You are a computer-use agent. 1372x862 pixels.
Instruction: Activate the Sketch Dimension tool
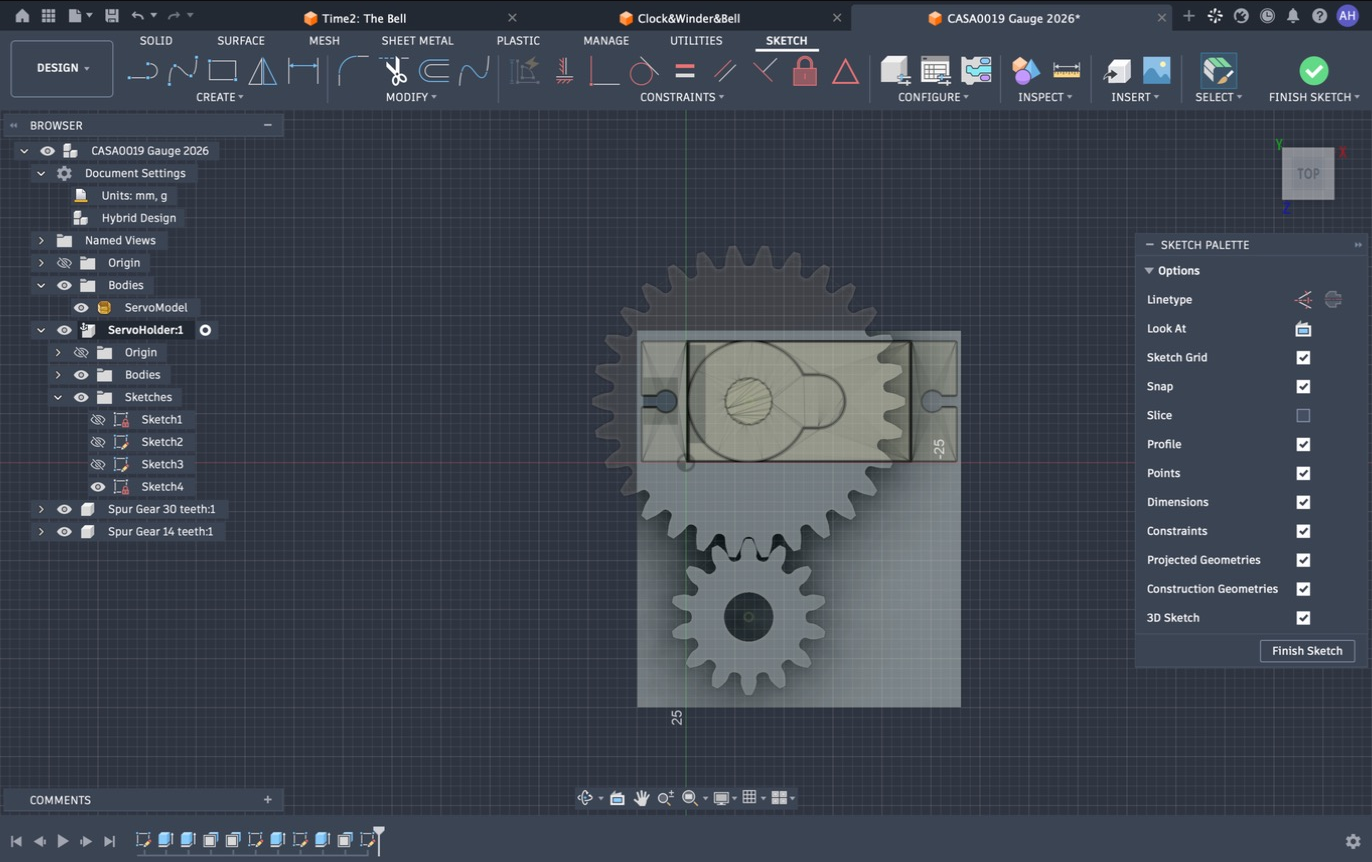303,71
